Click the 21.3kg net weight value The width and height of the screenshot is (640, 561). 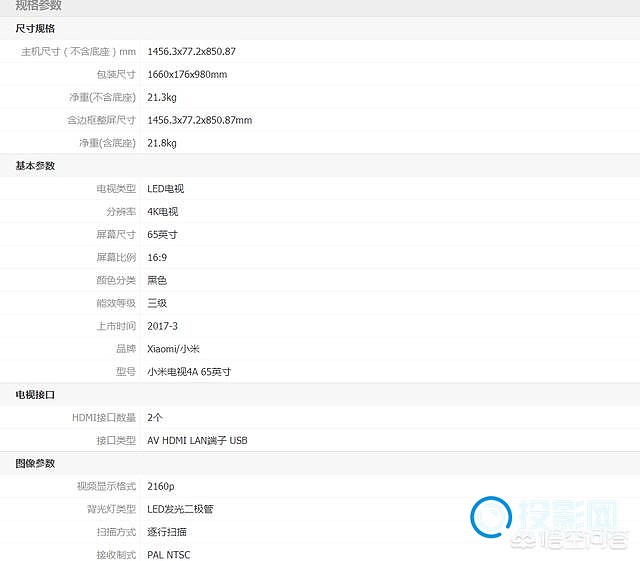(162, 97)
